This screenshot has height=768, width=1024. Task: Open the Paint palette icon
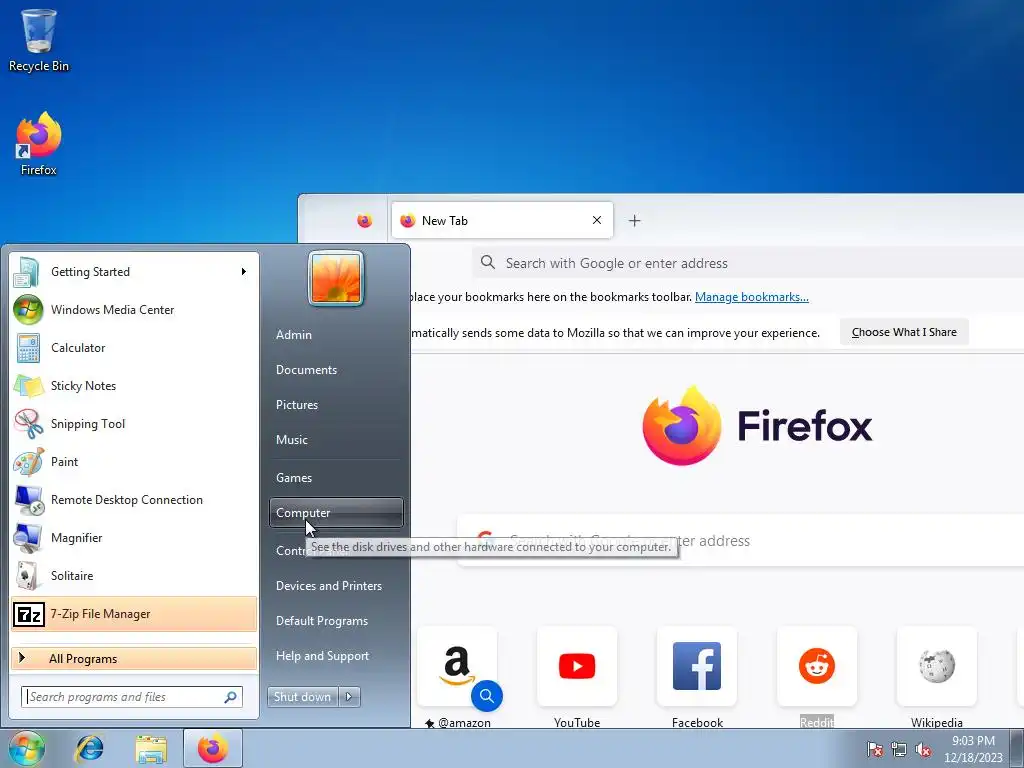click(28, 462)
